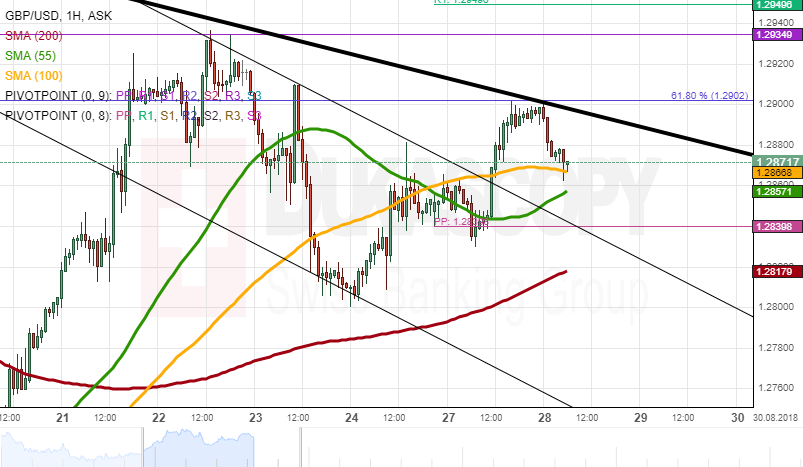Image resolution: width=803 pixels, height=467 pixels.
Task: Click date label 23 on time axis
Action: (x=256, y=418)
